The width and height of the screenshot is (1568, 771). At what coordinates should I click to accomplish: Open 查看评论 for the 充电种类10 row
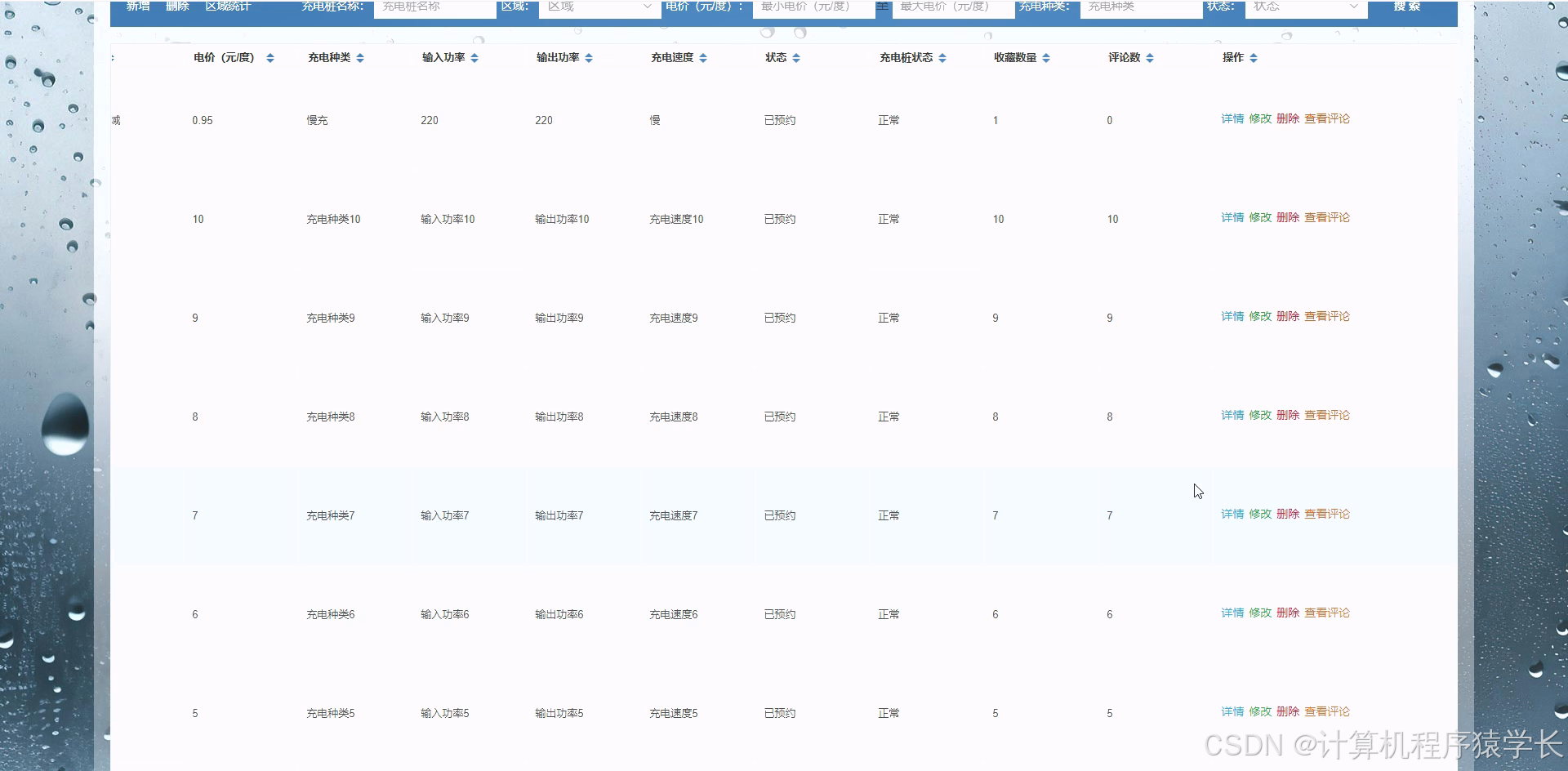(x=1327, y=217)
